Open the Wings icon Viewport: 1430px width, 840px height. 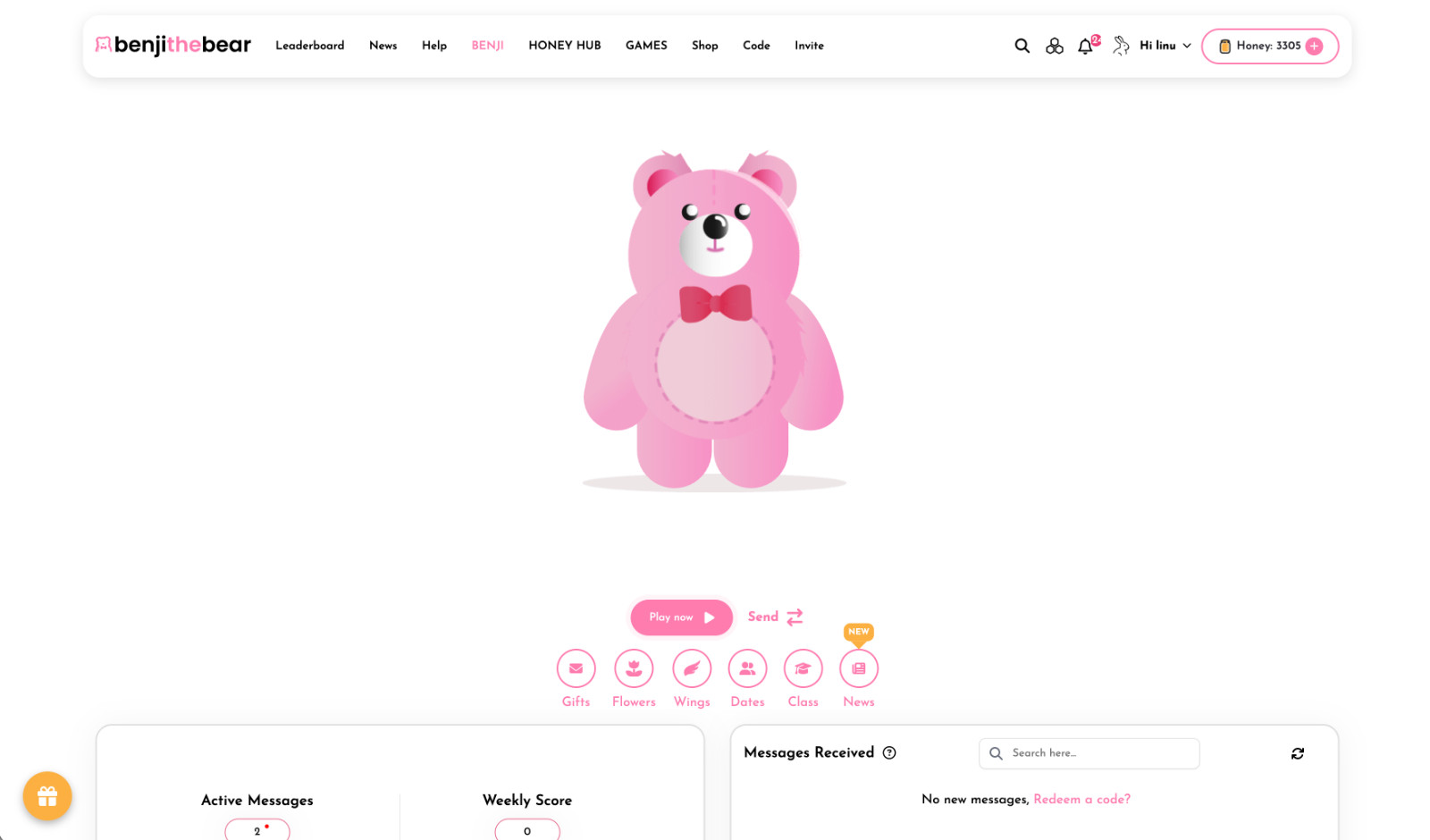pyautogui.click(x=692, y=668)
